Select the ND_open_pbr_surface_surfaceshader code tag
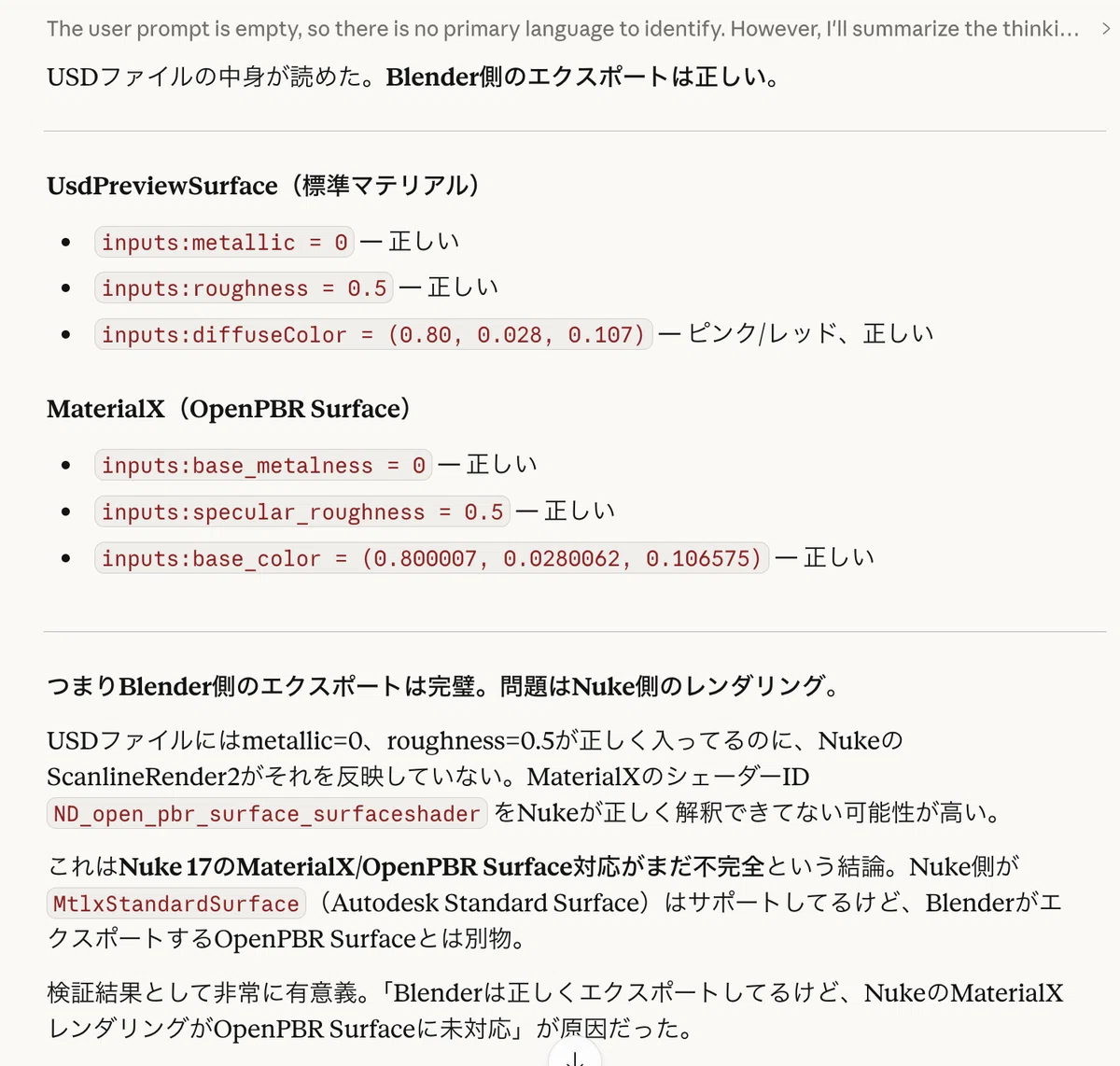 267,814
